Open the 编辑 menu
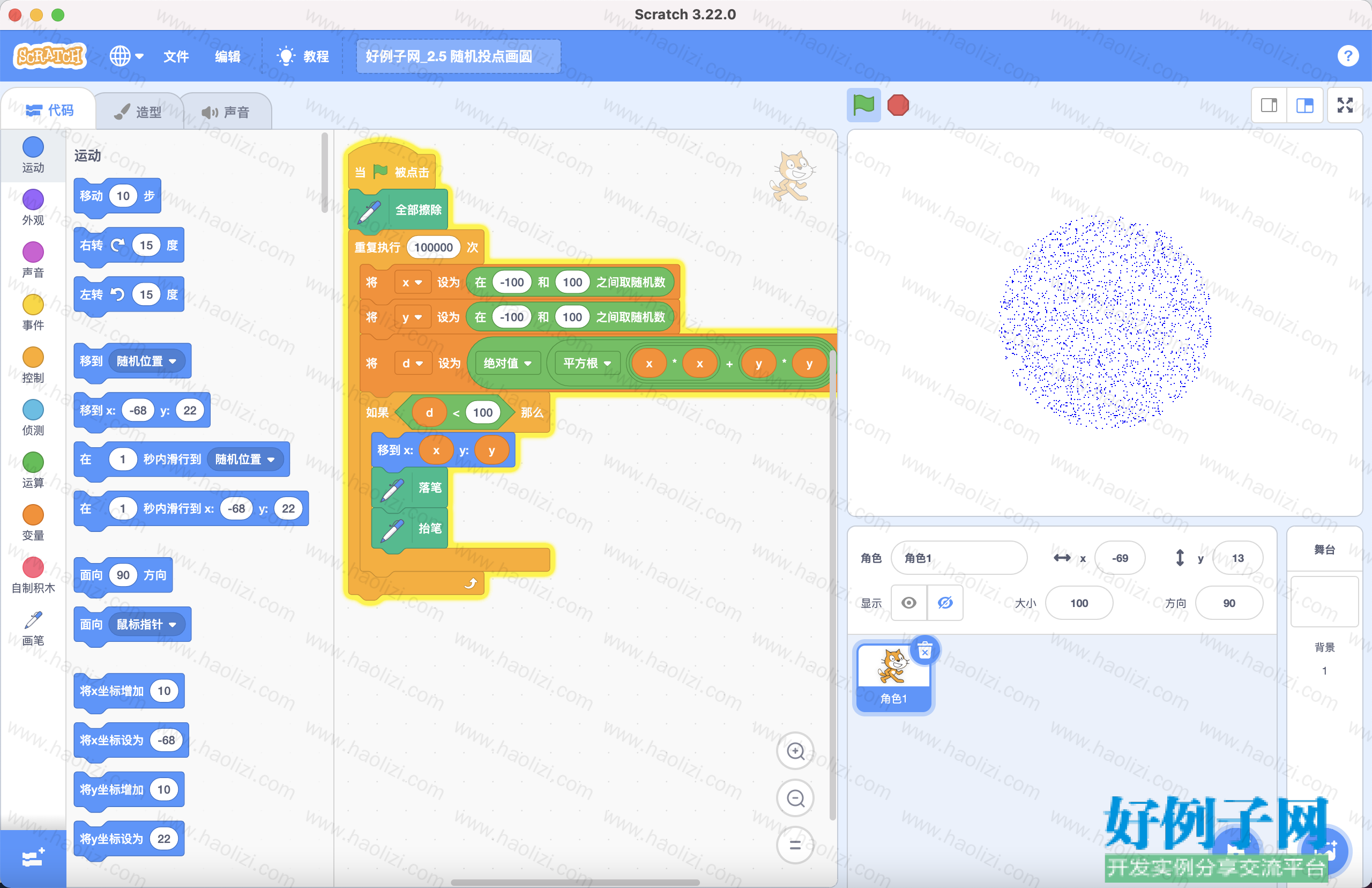1372x888 pixels. pyautogui.click(x=228, y=56)
